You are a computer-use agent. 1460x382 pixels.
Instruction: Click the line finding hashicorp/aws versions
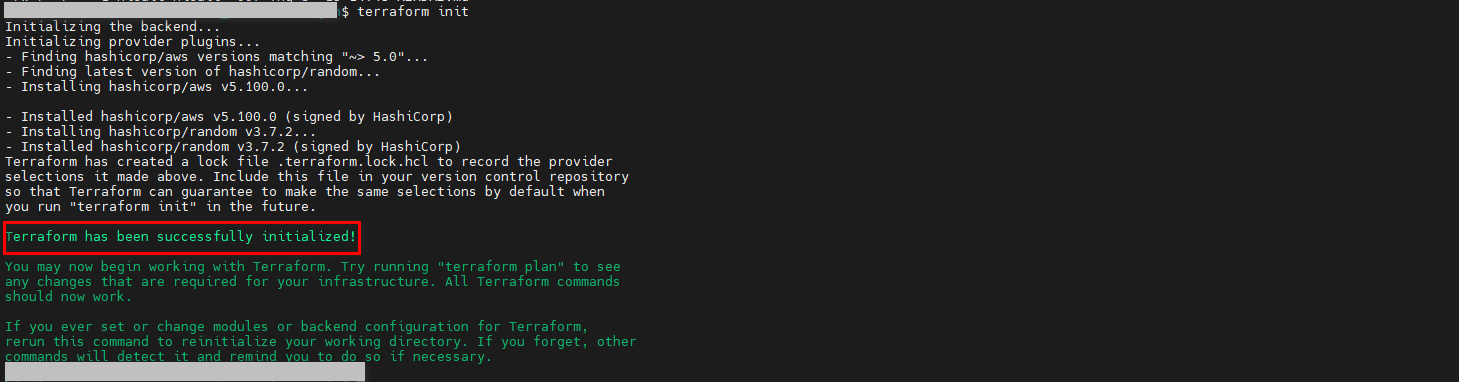tap(216, 57)
